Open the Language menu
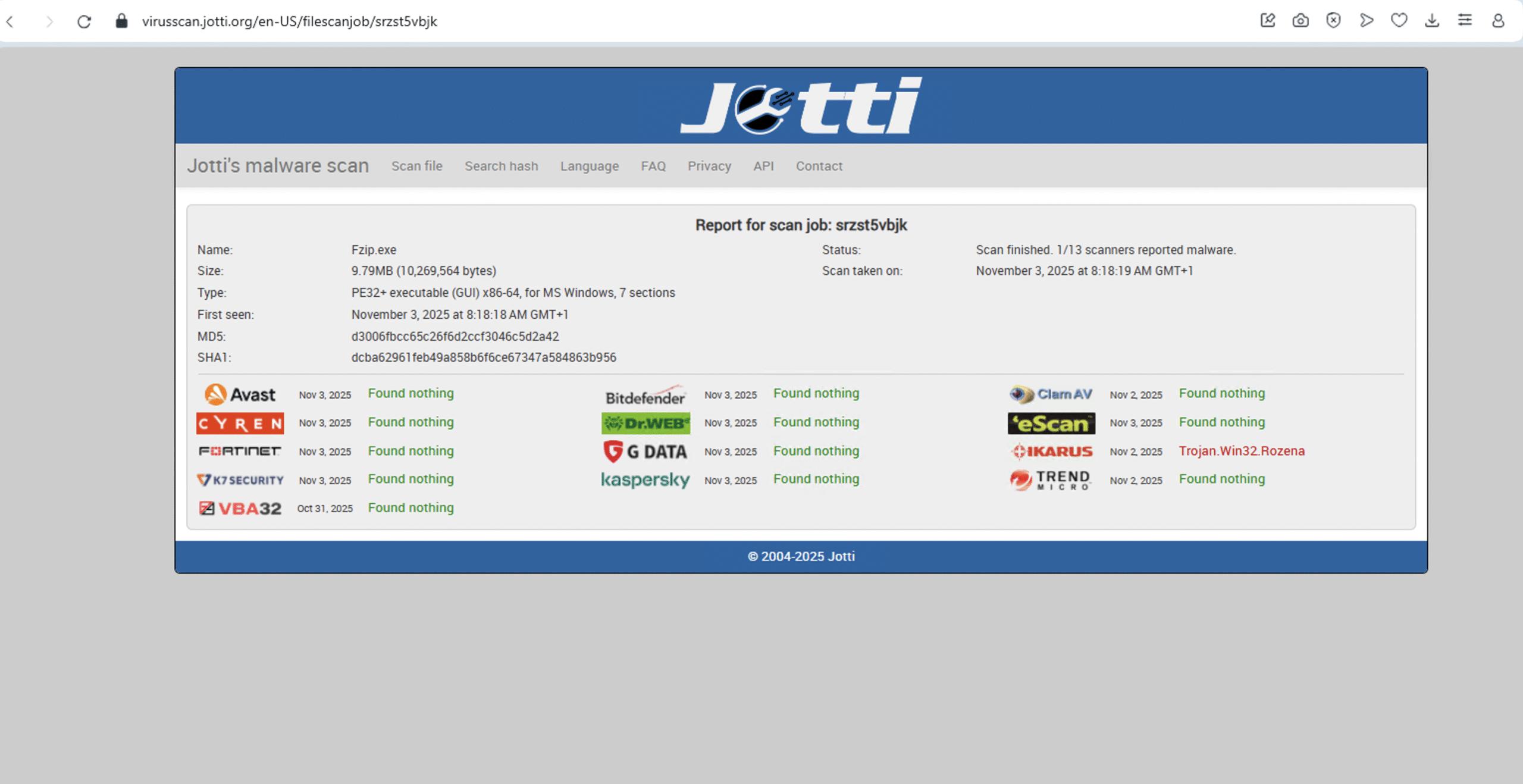The height and width of the screenshot is (784, 1523). pyautogui.click(x=589, y=166)
